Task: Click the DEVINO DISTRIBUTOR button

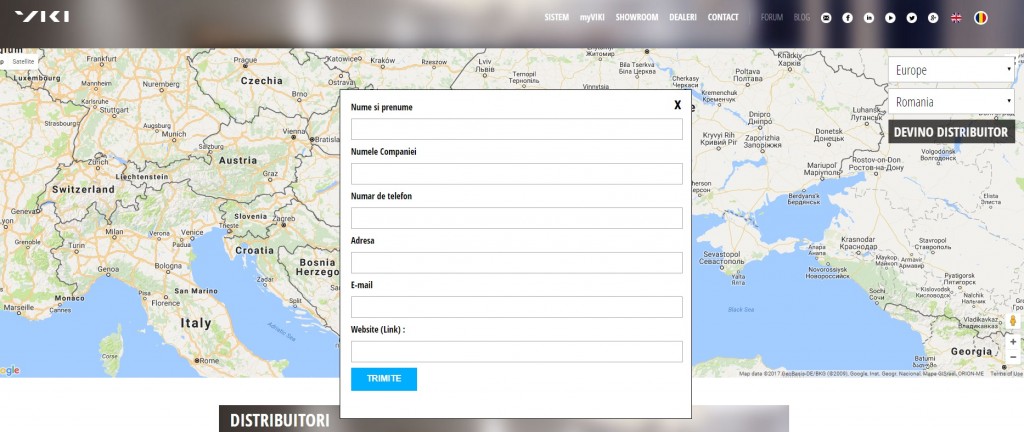Action: click(950, 132)
